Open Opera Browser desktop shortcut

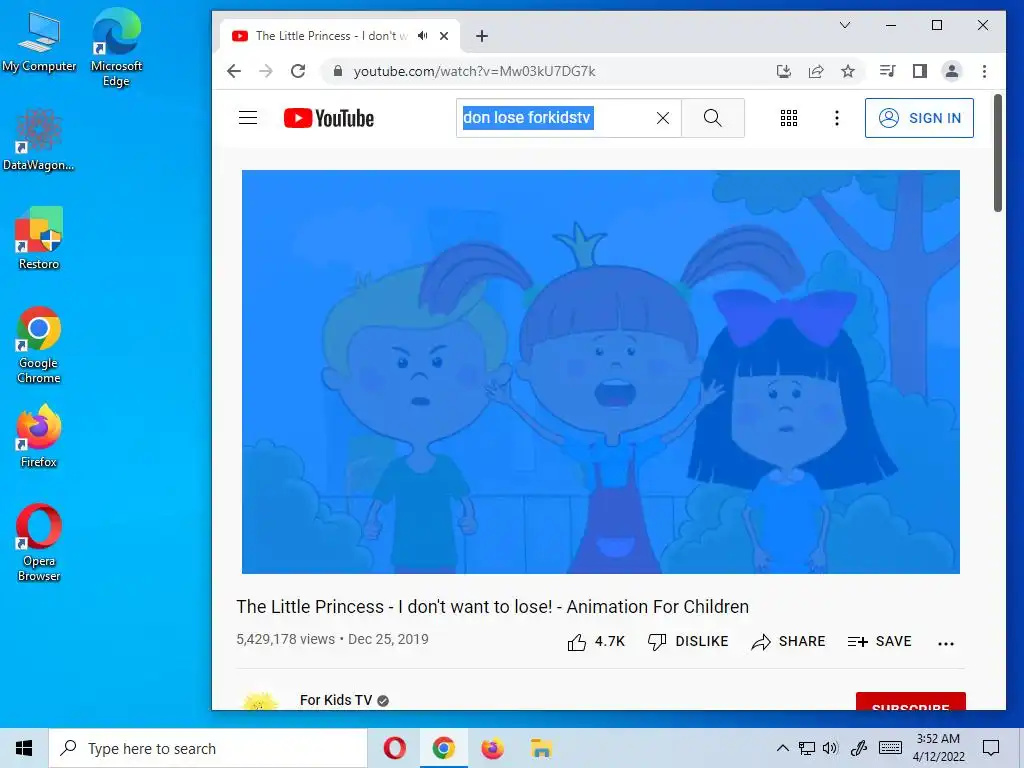tap(39, 543)
